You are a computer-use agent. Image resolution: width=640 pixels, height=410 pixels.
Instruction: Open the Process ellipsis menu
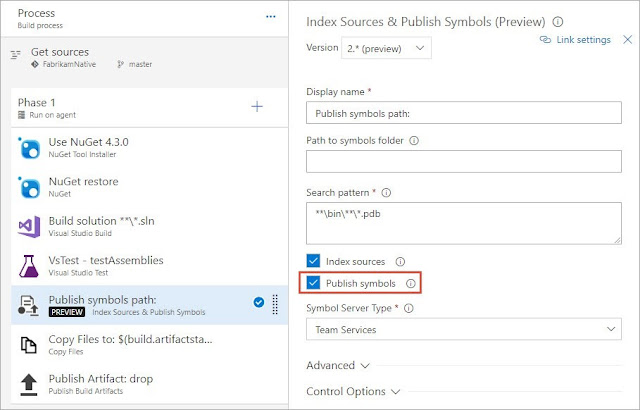[x=270, y=17]
